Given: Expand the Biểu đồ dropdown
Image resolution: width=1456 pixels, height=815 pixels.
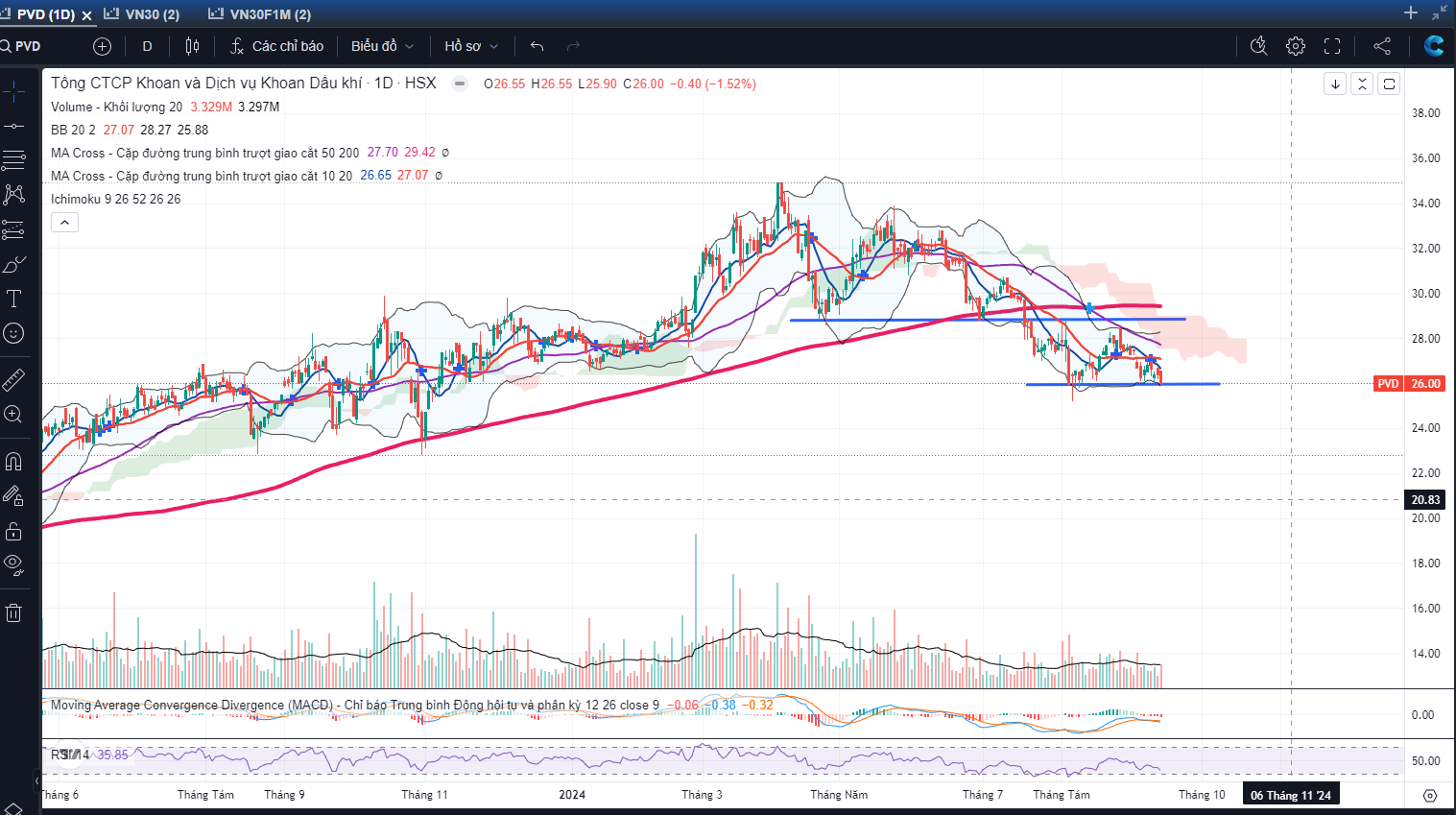Looking at the screenshot, I should (382, 46).
